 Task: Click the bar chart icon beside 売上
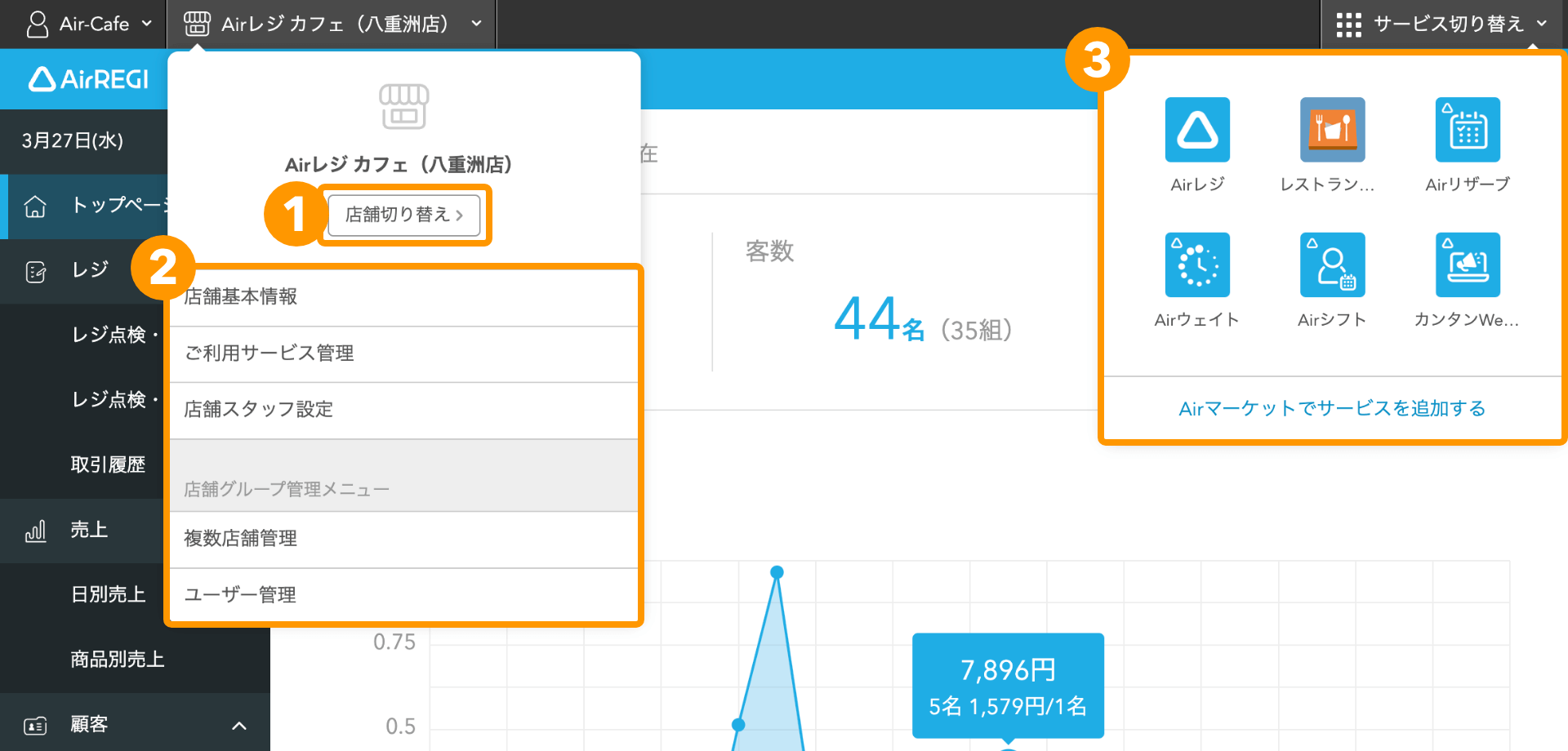point(35,531)
